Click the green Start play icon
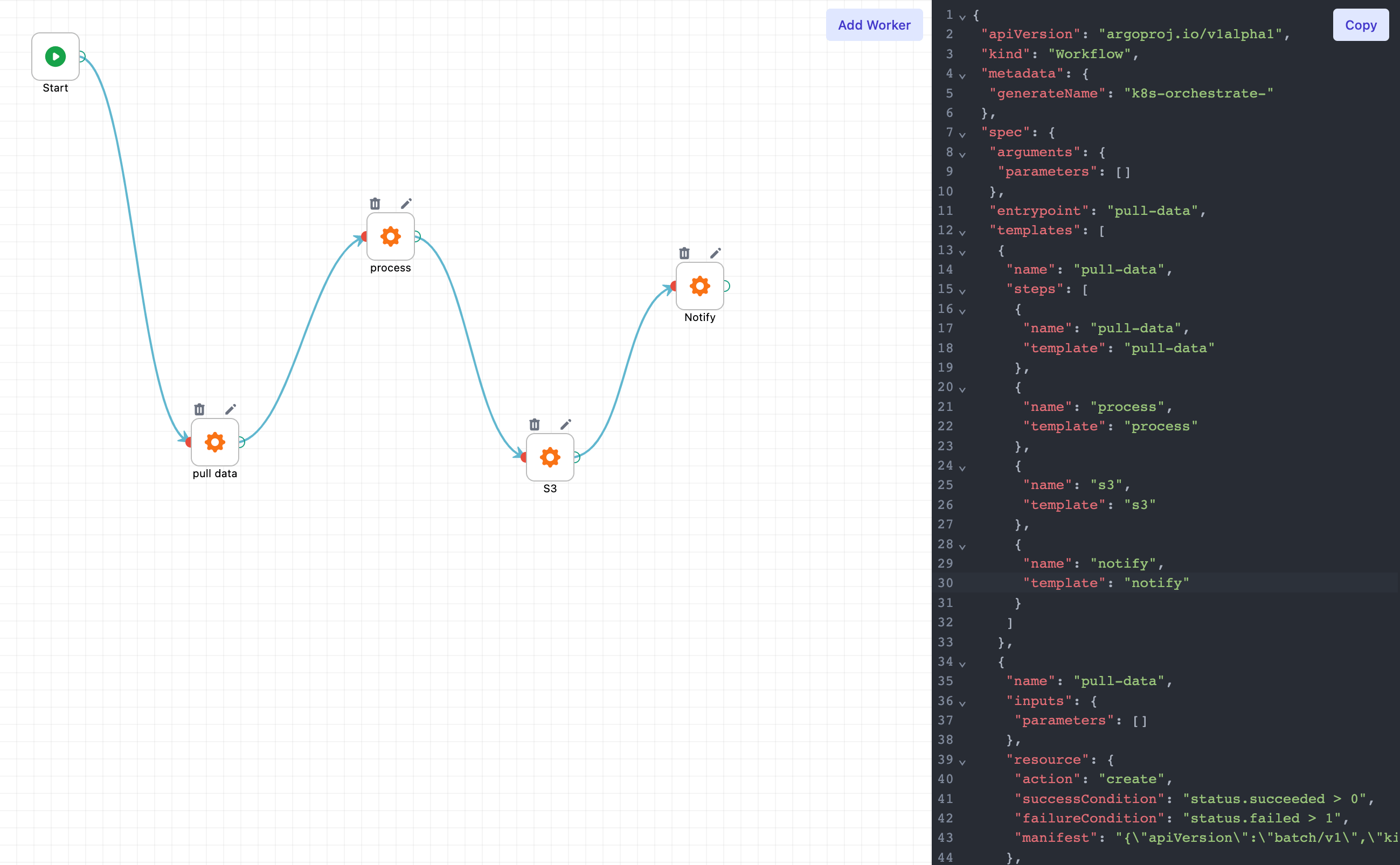Image resolution: width=1400 pixels, height=865 pixels. coord(56,56)
